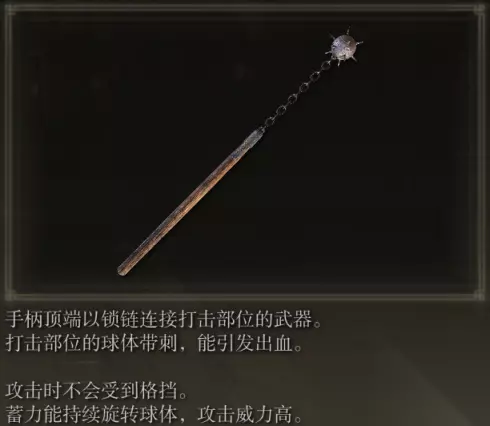Click the top-right frame corner ornament
Viewport: 490px width, 426px height.
click(480, 10)
